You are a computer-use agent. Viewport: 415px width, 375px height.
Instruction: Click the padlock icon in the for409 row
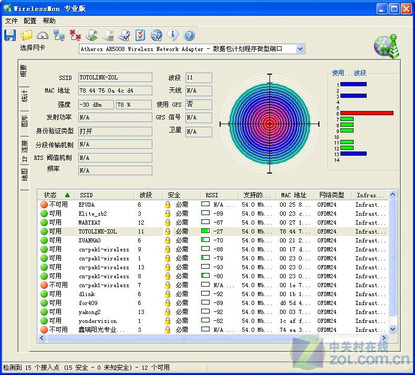pos(168,303)
